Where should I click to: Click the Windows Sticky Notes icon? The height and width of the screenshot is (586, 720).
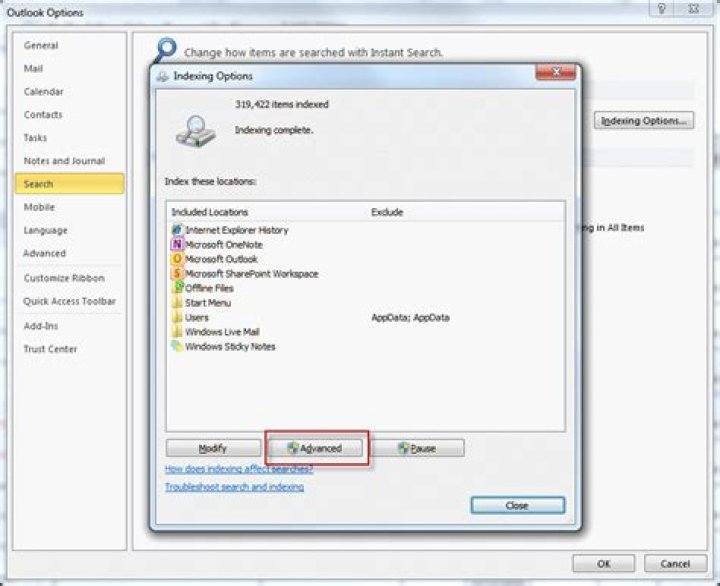point(177,346)
